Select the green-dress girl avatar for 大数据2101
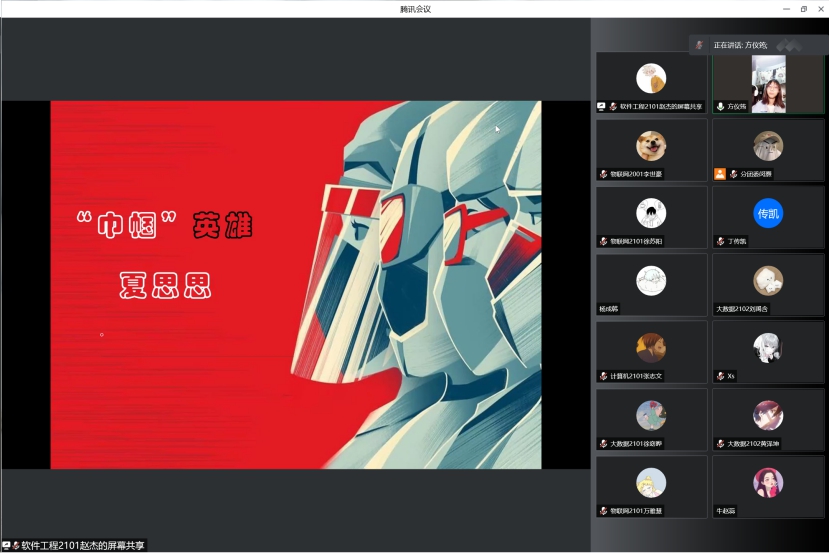This screenshot has height=553, width=830. [x=651, y=415]
